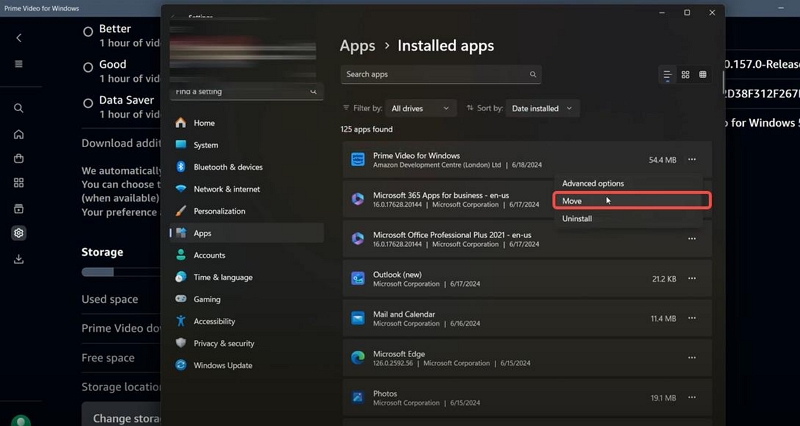Open System in Settings sidebar
The width and height of the screenshot is (800, 426).
click(x=246, y=145)
